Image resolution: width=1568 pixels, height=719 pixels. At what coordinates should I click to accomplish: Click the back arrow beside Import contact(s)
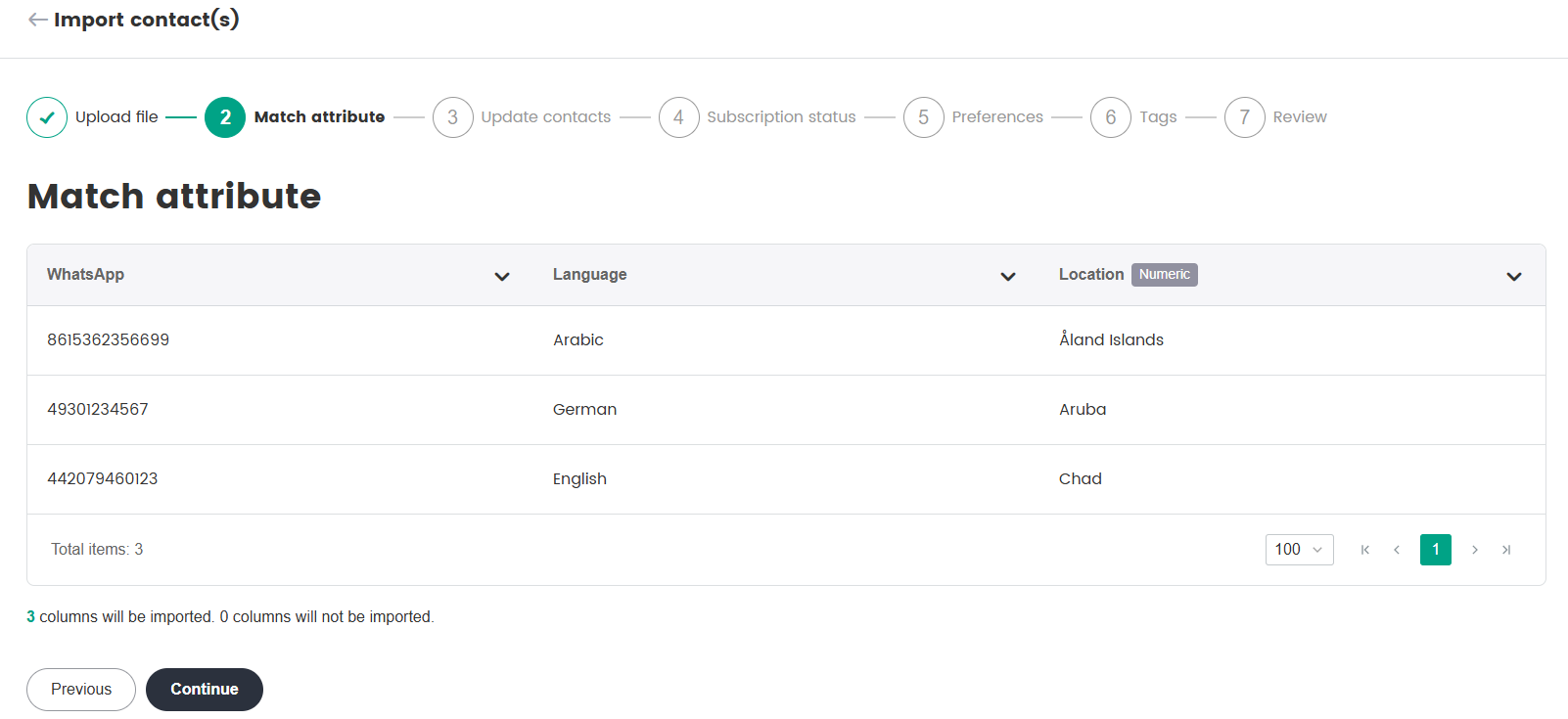click(37, 20)
